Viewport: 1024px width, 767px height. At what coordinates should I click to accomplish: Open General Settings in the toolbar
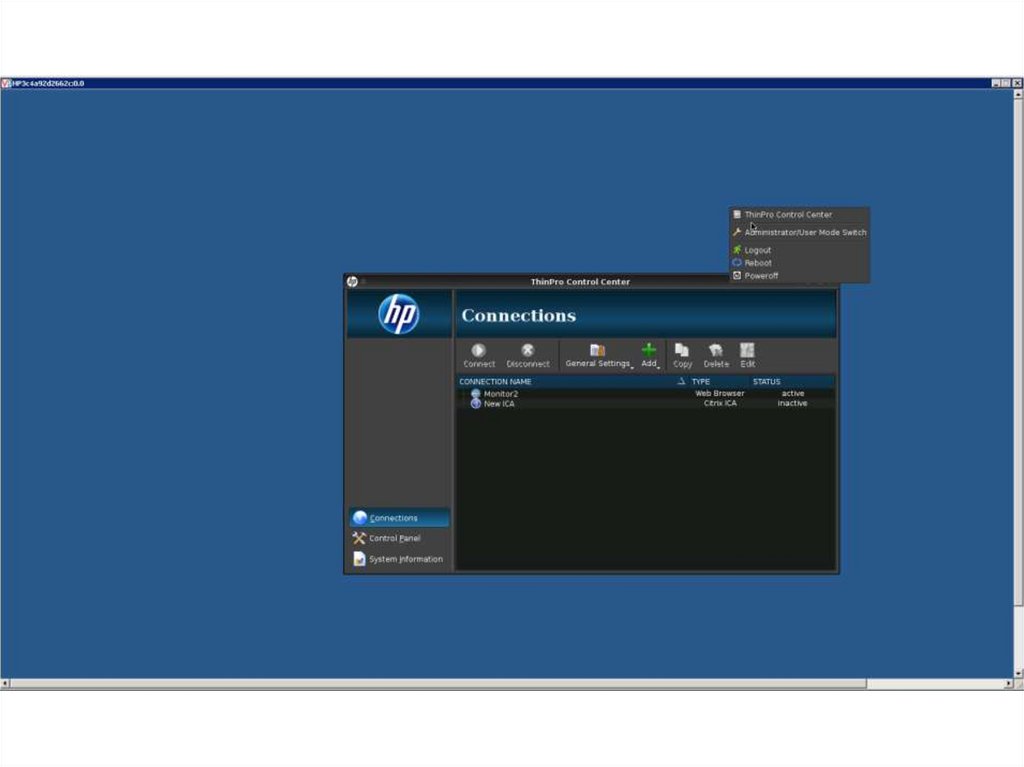[598, 356]
